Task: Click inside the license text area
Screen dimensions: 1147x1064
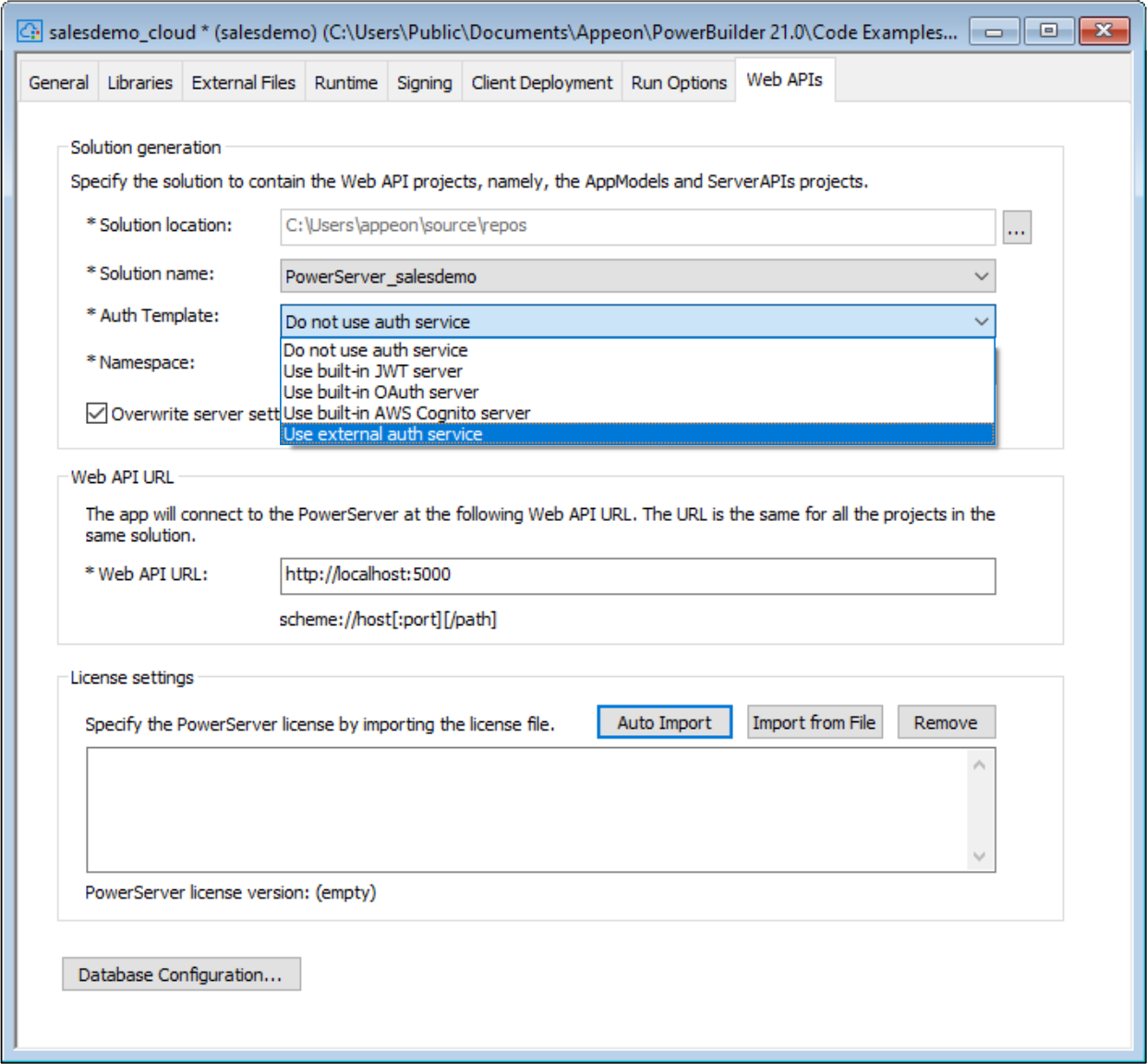Action: (526, 810)
